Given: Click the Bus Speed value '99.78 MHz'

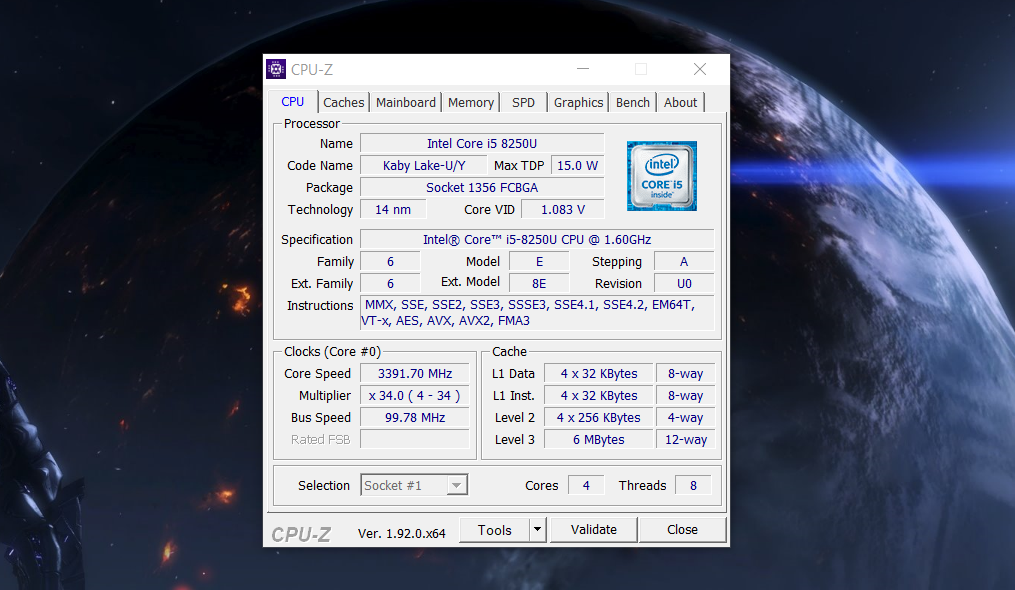Looking at the screenshot, I should pos(414,417).
